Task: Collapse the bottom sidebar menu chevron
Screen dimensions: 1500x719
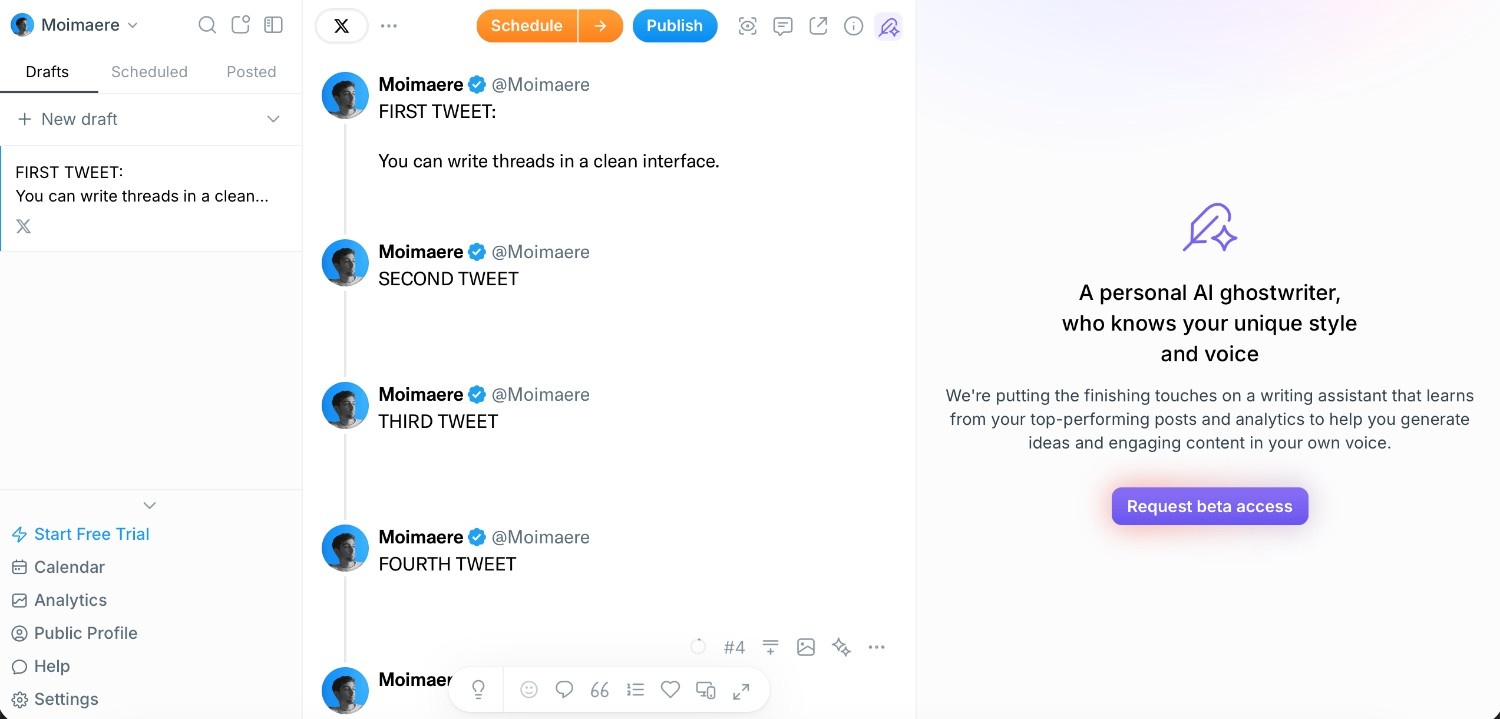Action: (x=150, y=505)
